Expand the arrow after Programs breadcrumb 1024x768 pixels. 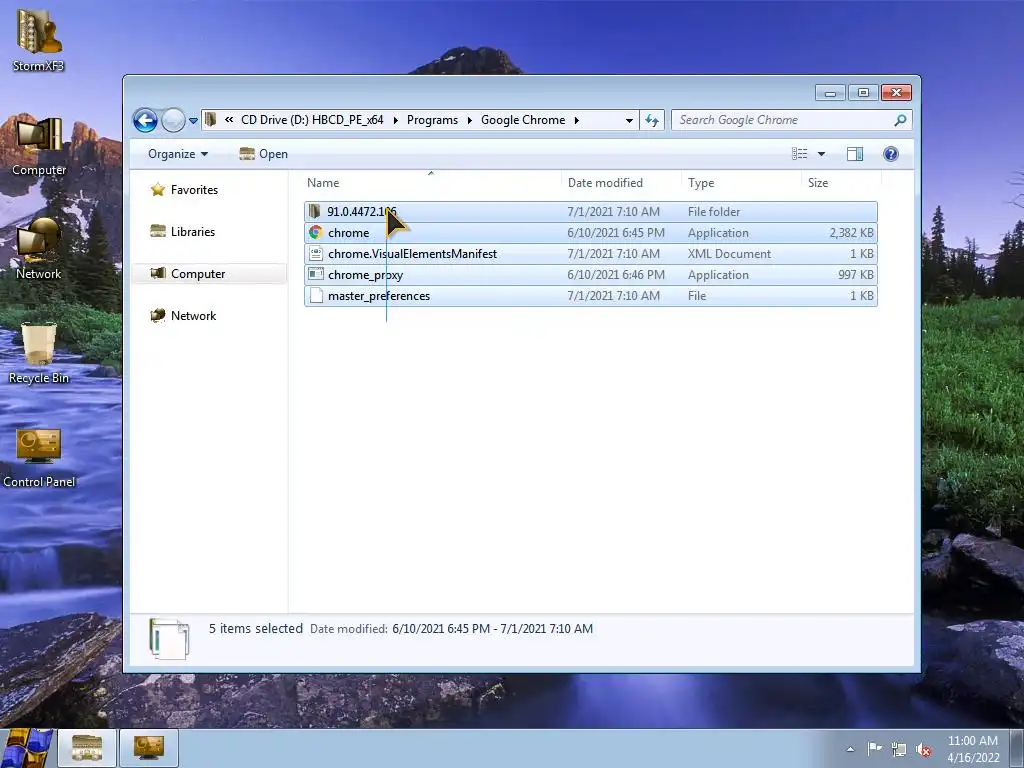[470, 120]
